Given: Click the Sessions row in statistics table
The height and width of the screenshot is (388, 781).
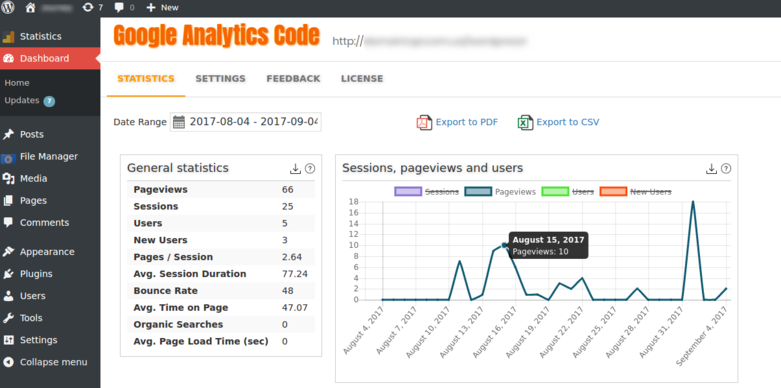Looking at the screenshot, I should (221, 206).
